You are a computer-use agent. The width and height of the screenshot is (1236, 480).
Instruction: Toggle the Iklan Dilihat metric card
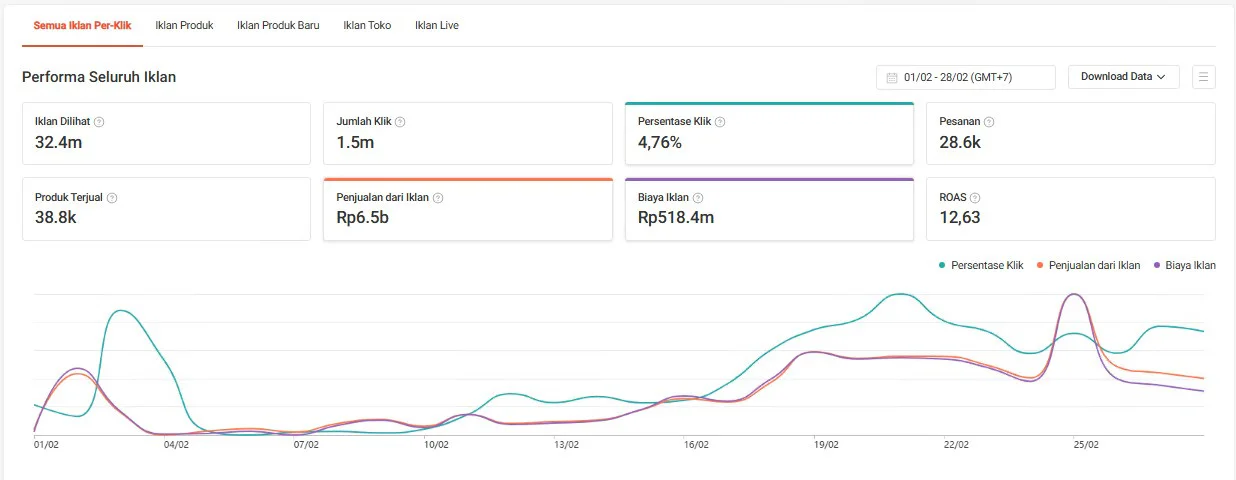(166, 133)
